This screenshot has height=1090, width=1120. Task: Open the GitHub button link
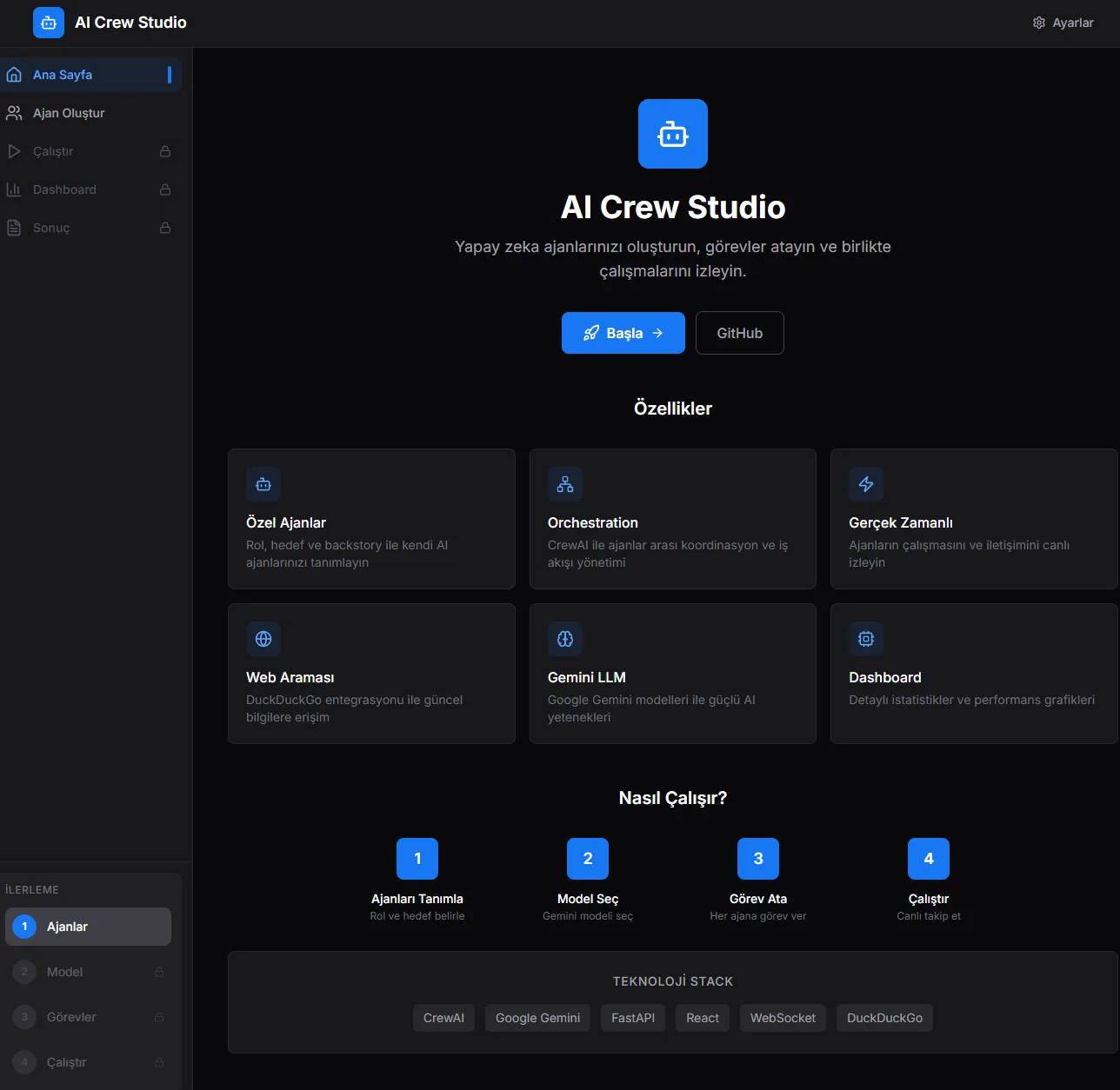[x=740, y=333]
